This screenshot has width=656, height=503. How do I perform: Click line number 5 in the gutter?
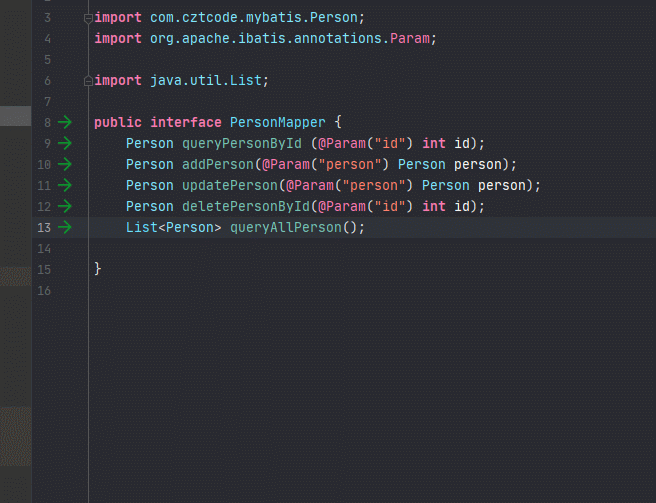(48, 60)
